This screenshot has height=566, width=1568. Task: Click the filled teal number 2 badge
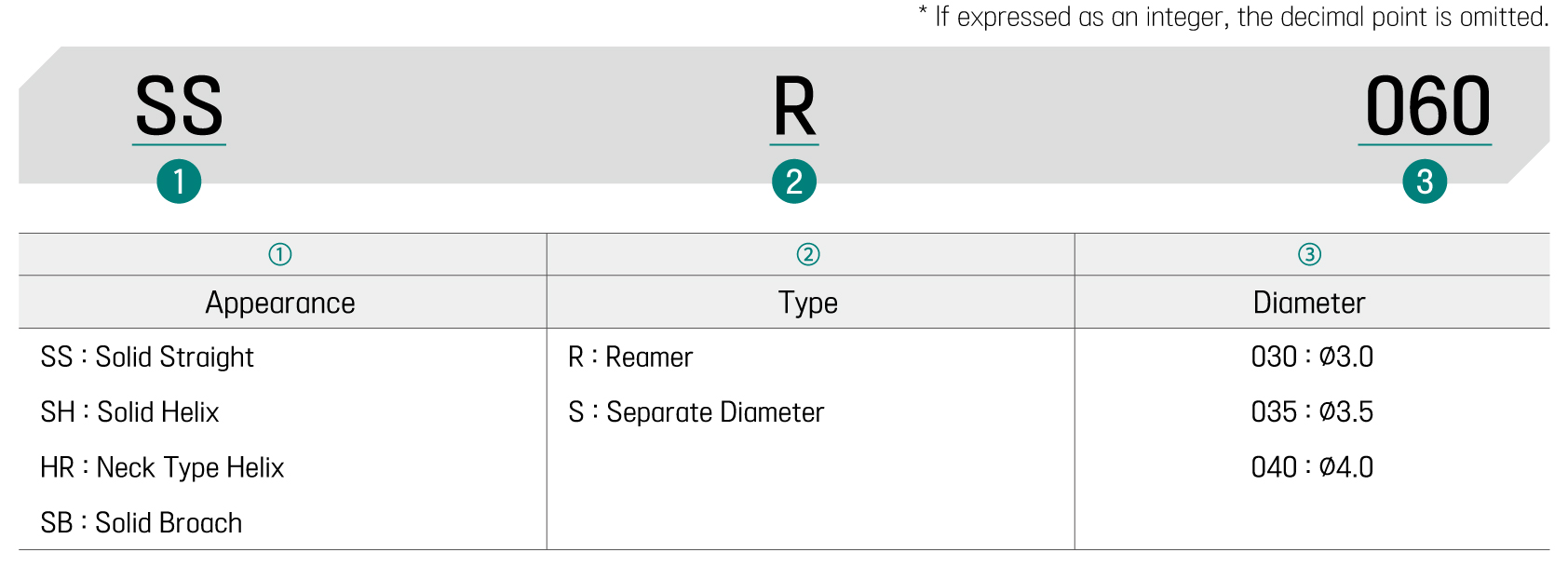coord(794,182)
